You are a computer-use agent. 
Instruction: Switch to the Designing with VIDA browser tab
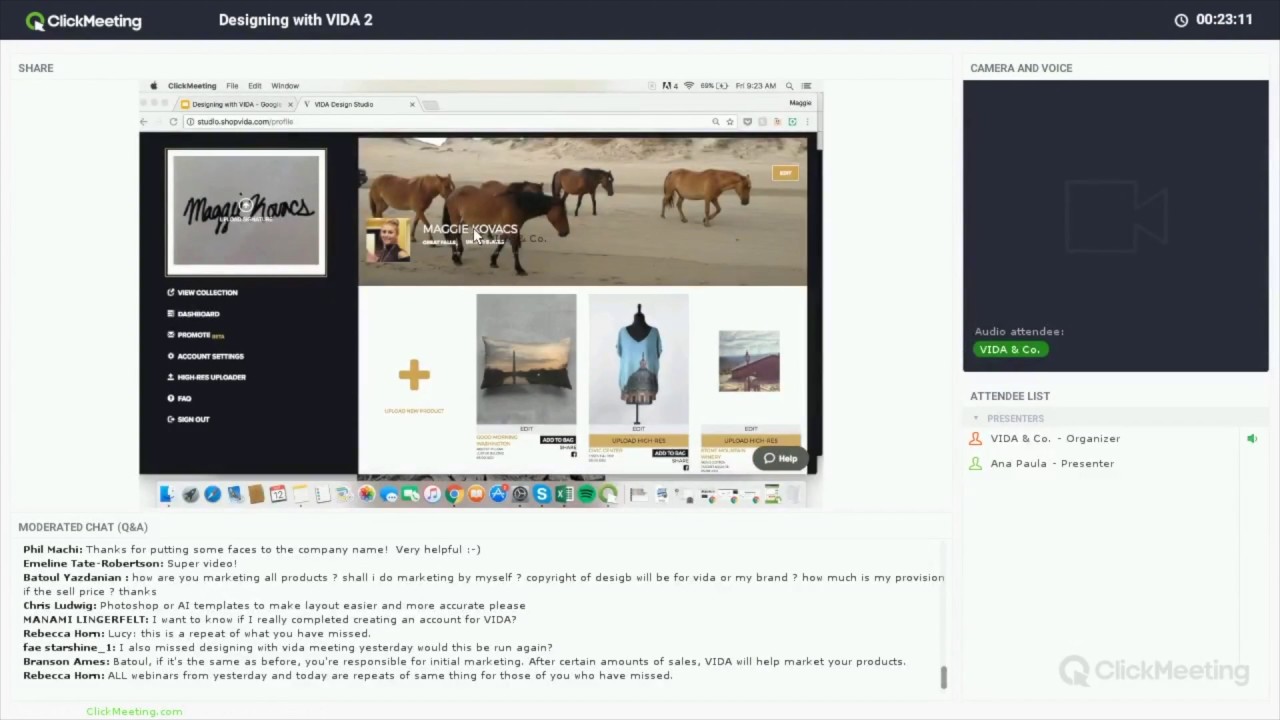click(x=236, y=104)
